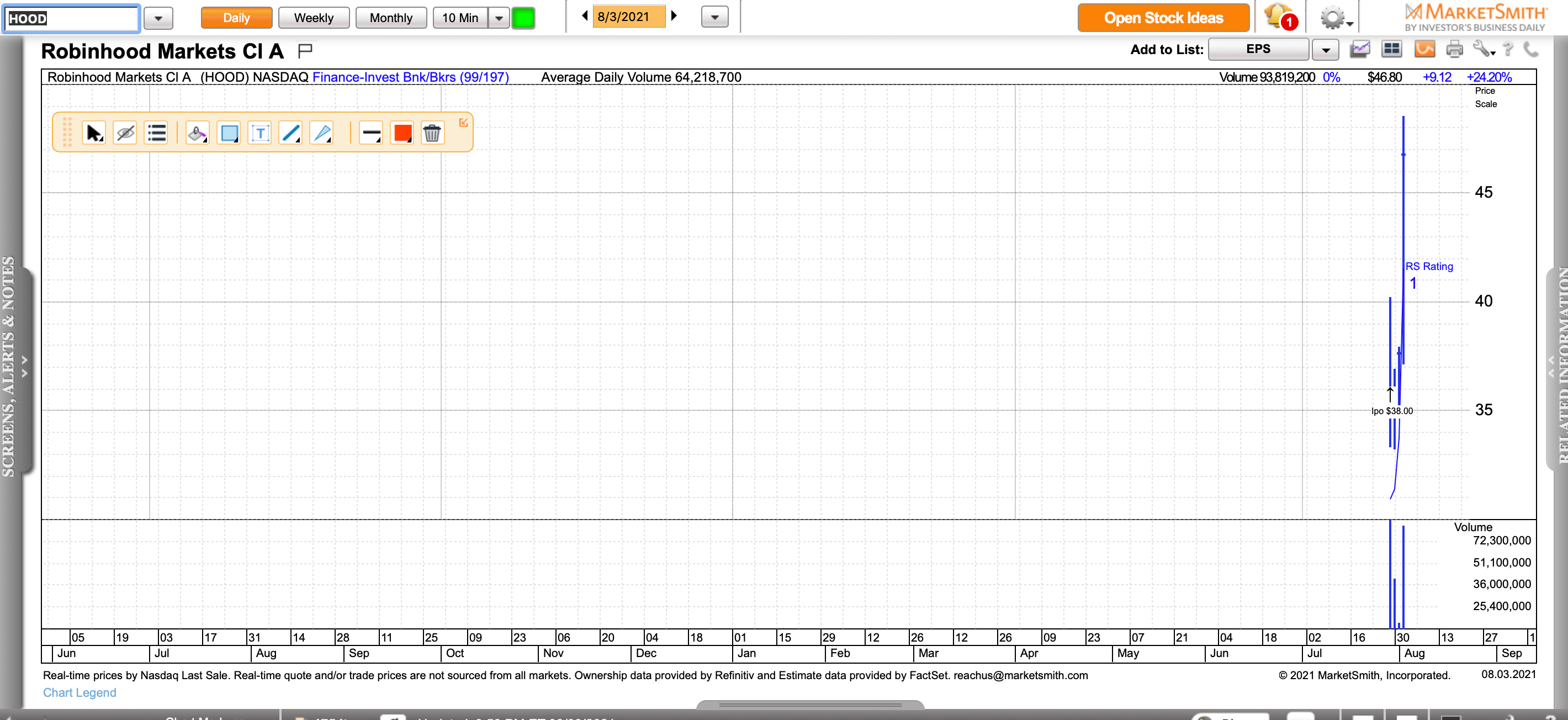
Task: Open the intraday interval dropdown
Action: [x=499, y=18]
